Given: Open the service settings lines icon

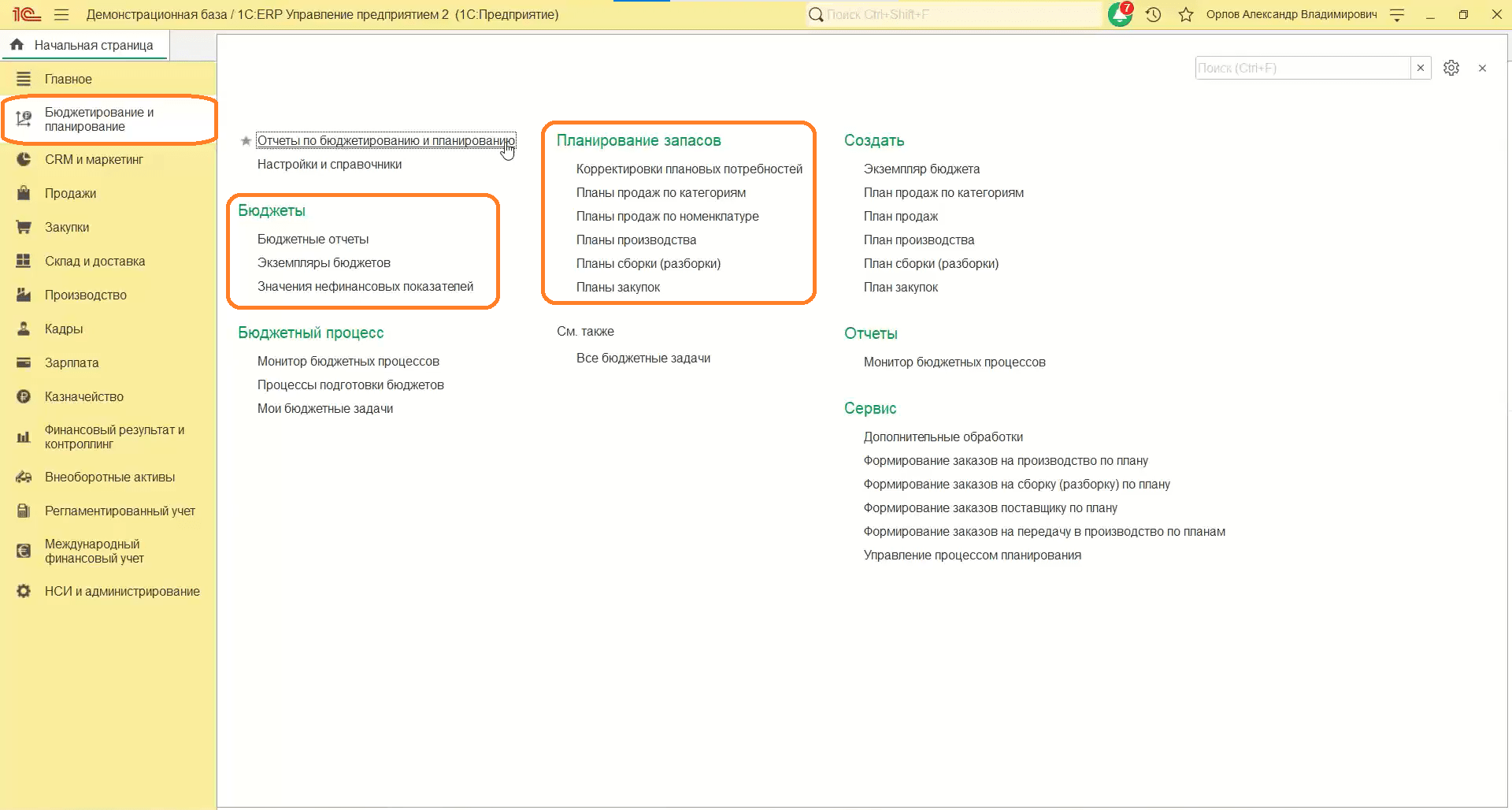Looking at the screenshot, I should point(1397,14).
